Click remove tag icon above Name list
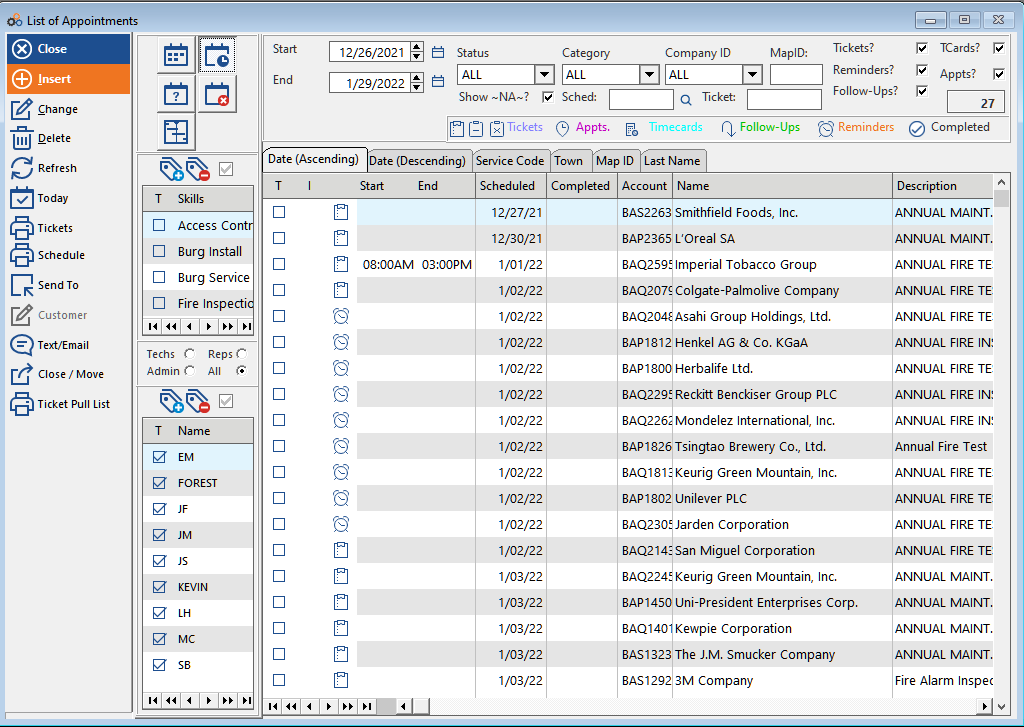The image size is (1024, 727). tap(198, 401)
